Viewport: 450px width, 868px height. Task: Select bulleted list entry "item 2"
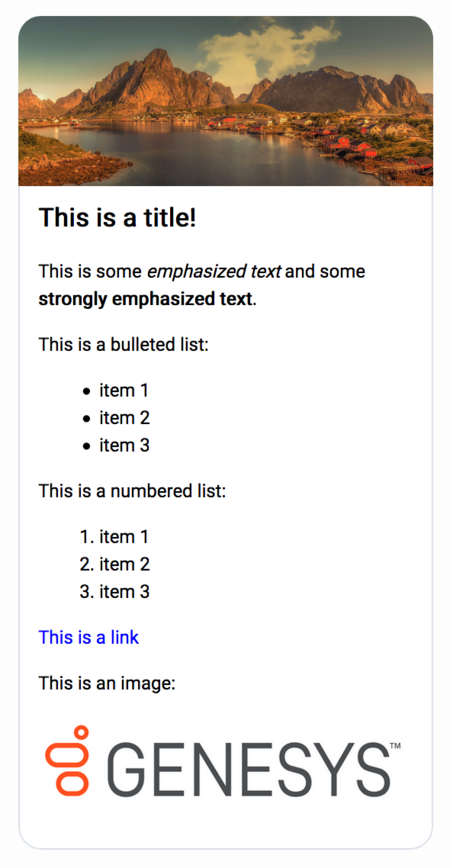tap(124, 417)
